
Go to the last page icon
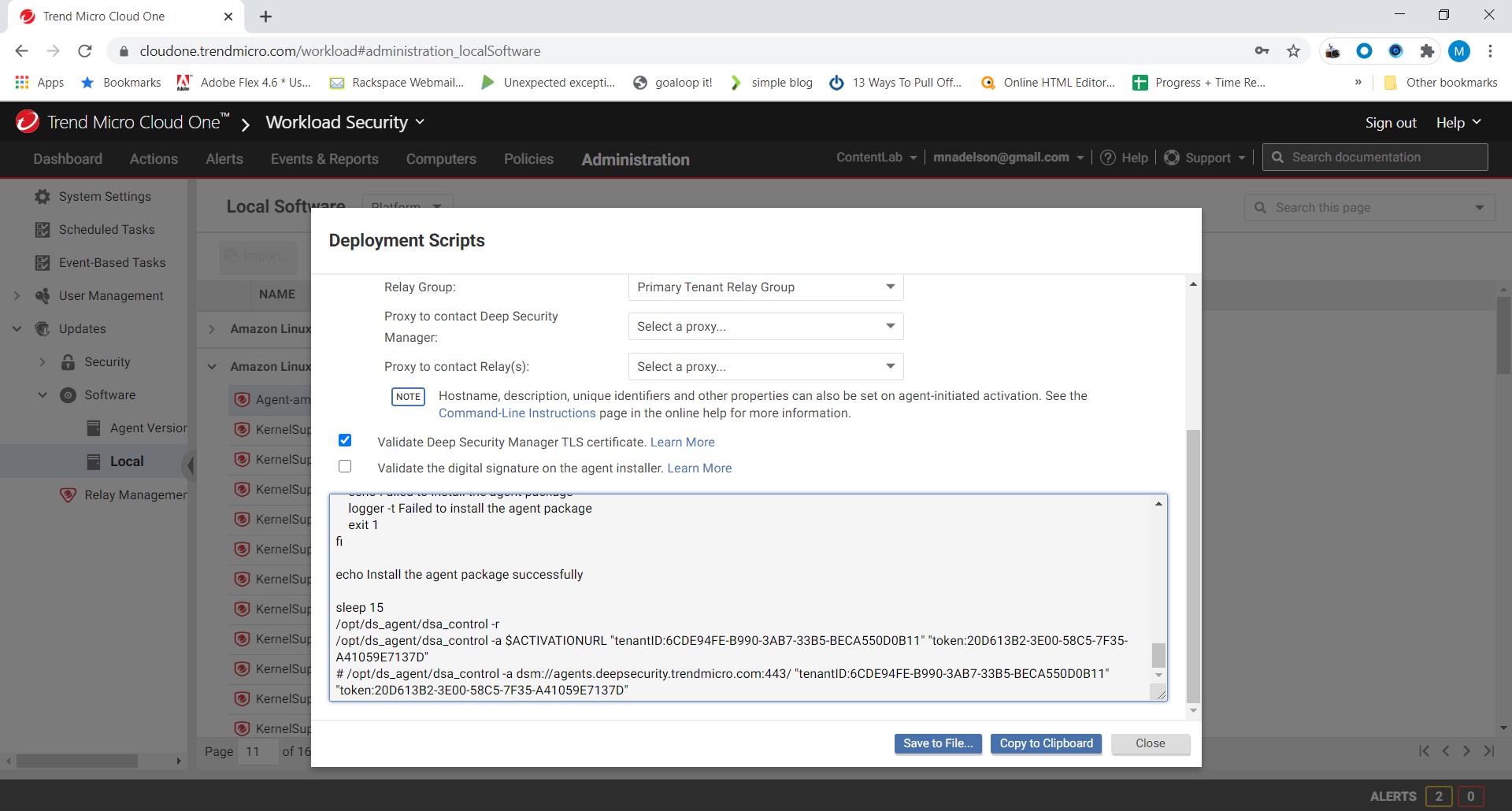coord(1489,751)
